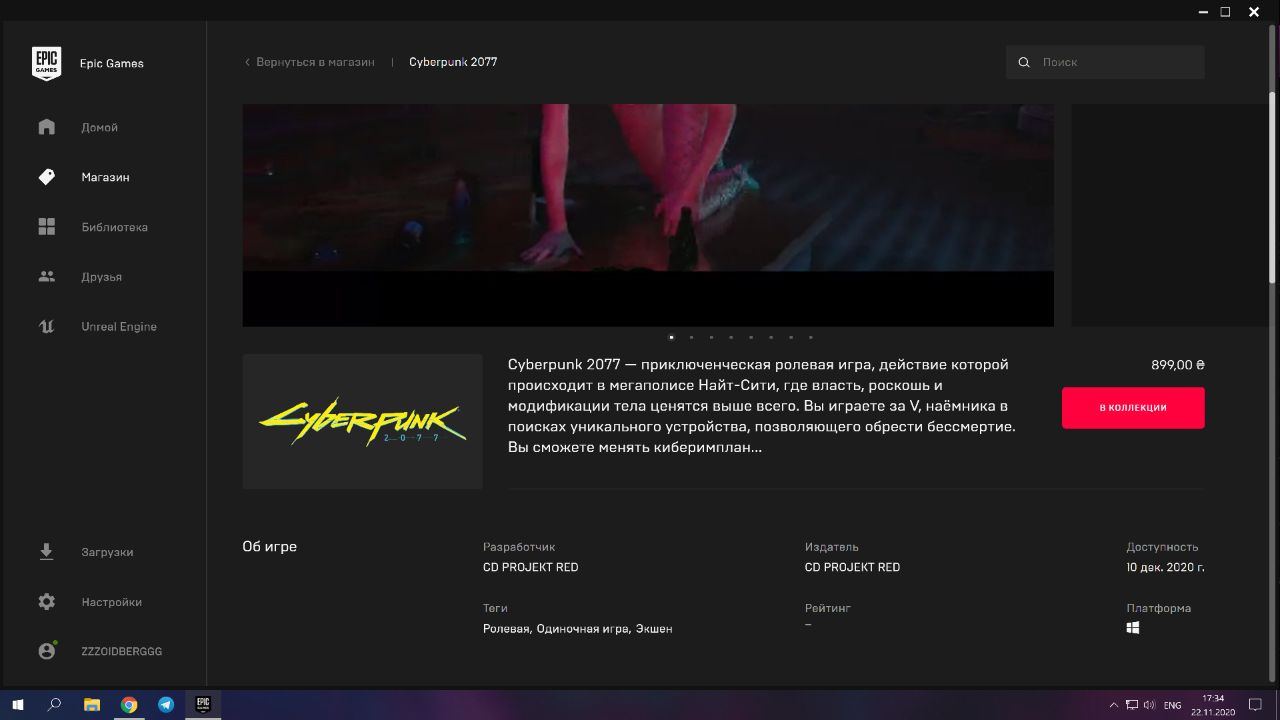Click the Об игре heading
The width and height of the screenshot is (1280, 720).
tap(270, 547)
